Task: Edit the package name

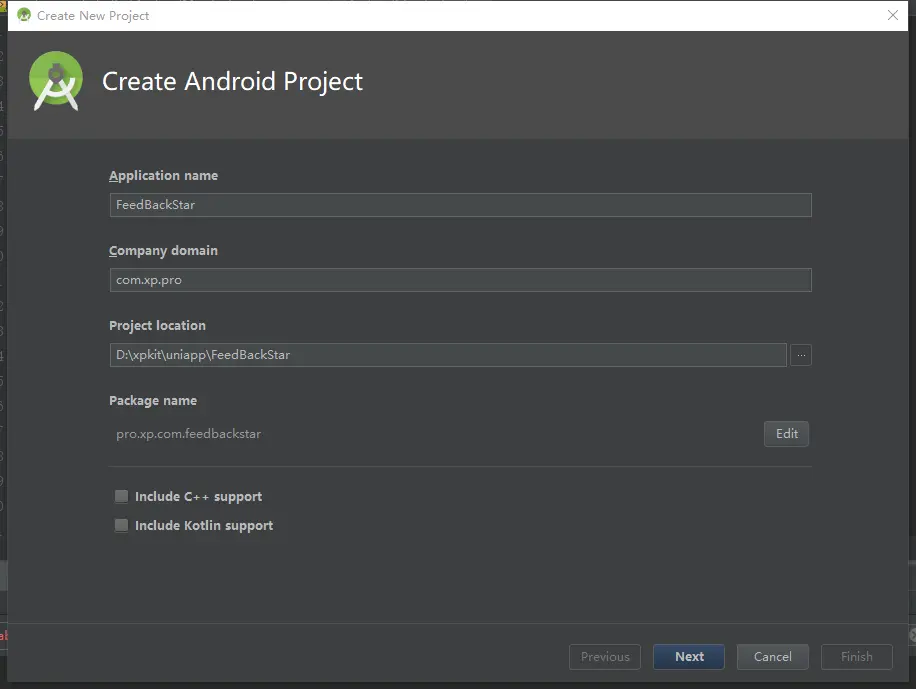Action: coord(786,434)
